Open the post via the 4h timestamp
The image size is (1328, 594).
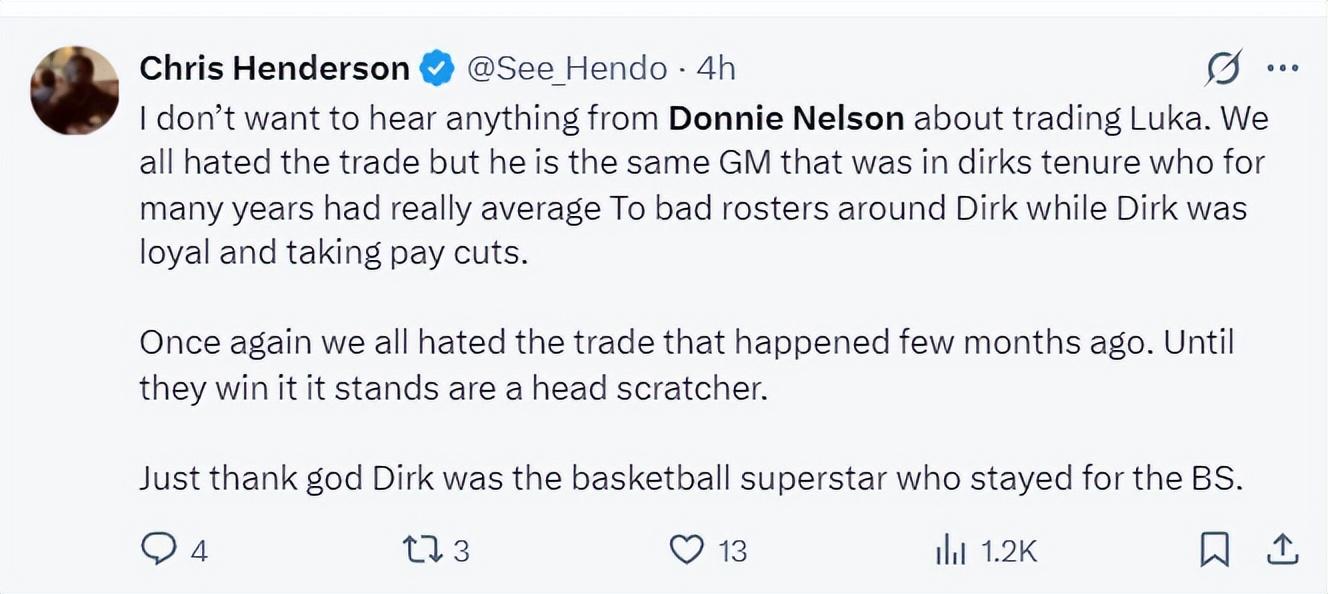[x=716, y=68]
